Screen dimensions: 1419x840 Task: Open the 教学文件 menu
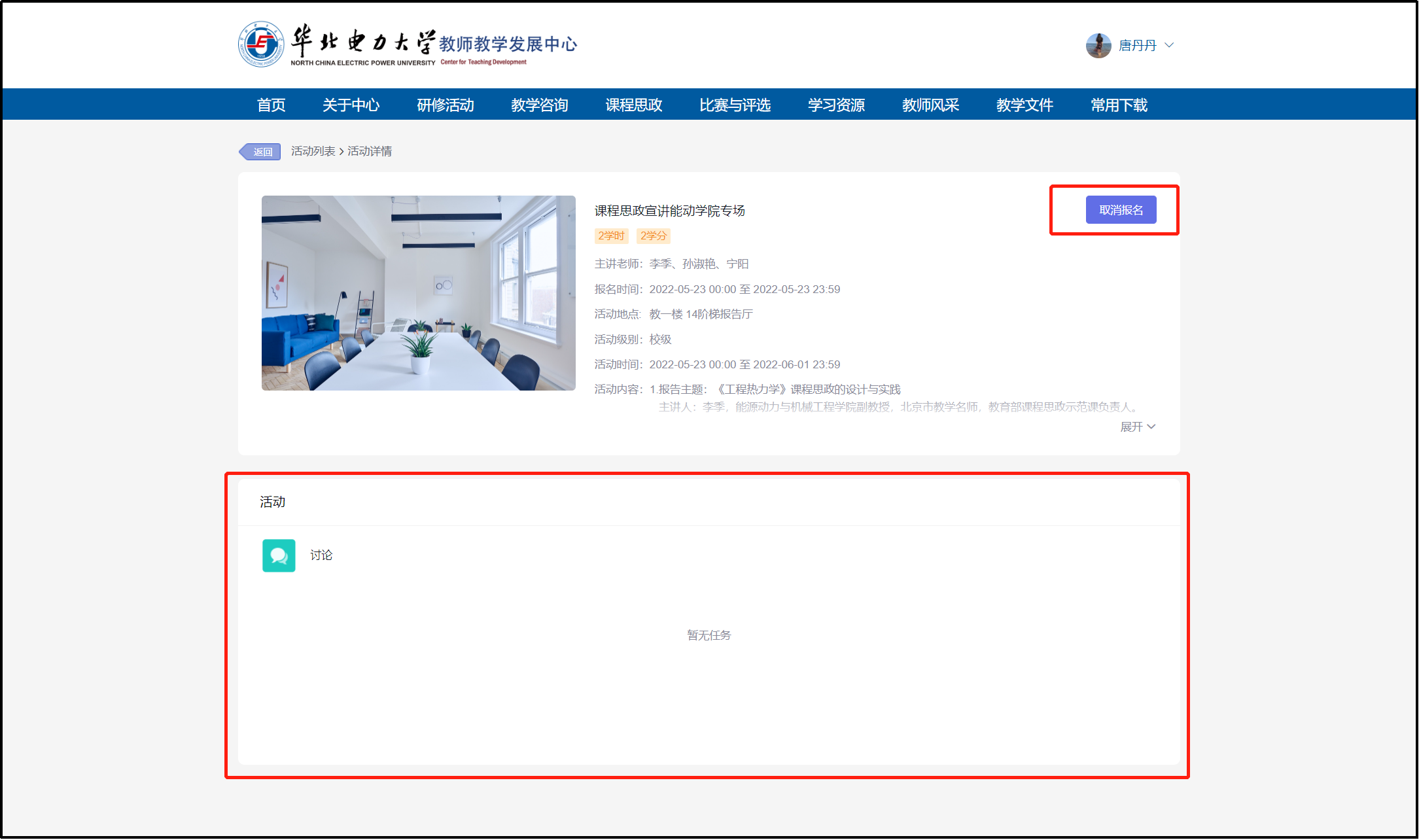(1025, 105)
